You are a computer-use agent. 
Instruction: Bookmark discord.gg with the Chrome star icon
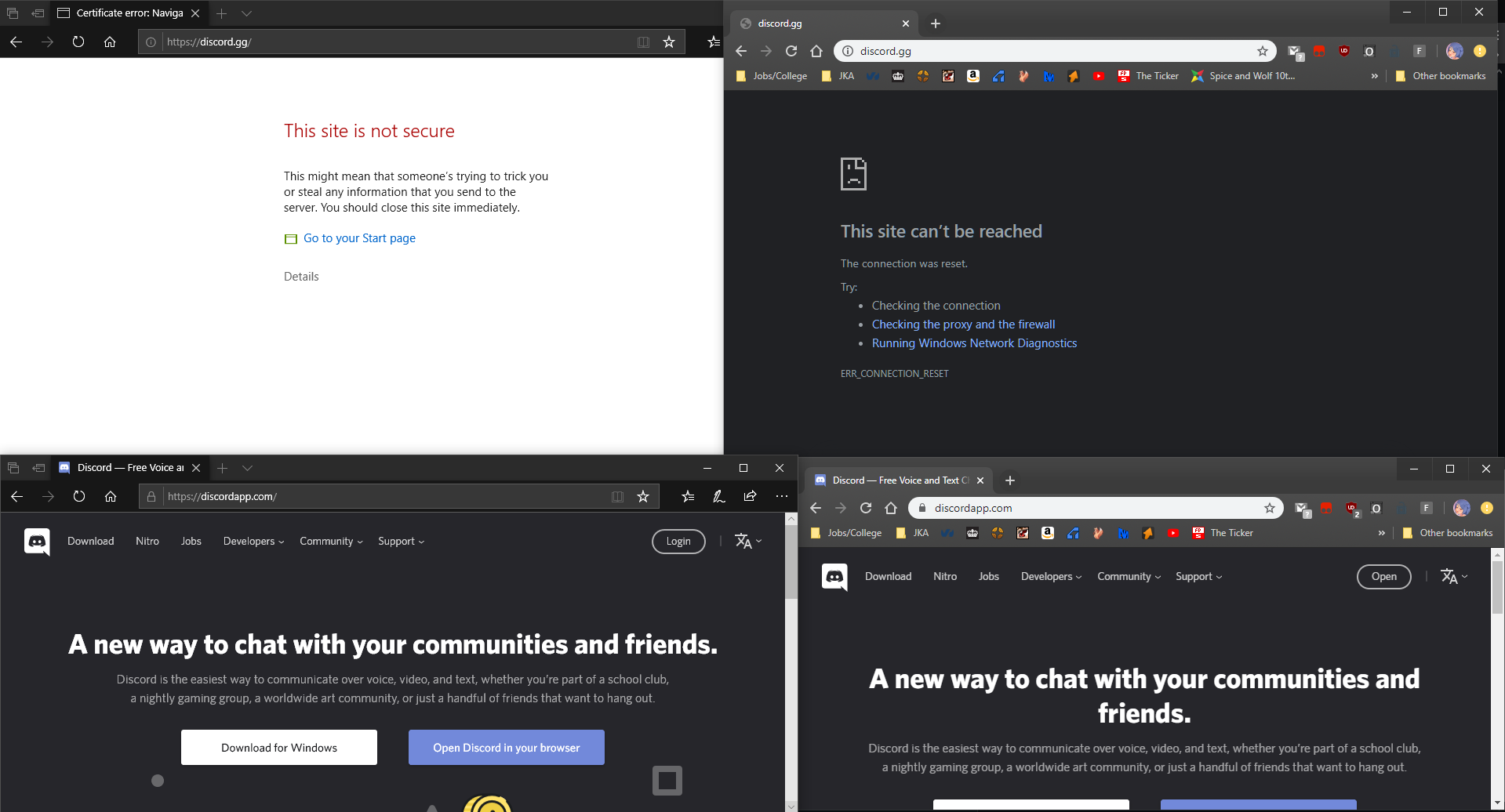(x=1263, y=51)
